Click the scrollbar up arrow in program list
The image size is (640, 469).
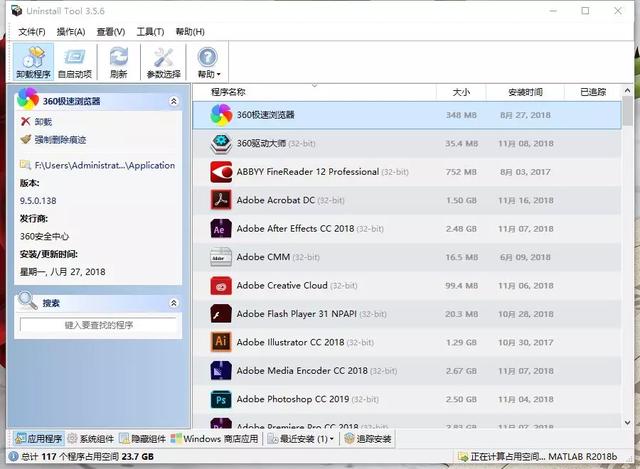point(627,91)
